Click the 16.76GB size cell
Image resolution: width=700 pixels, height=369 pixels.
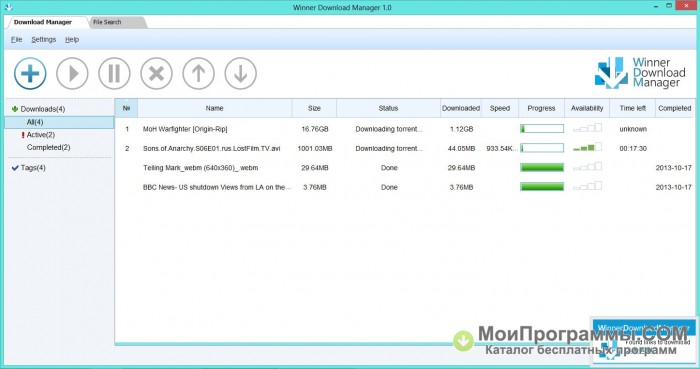315,129
